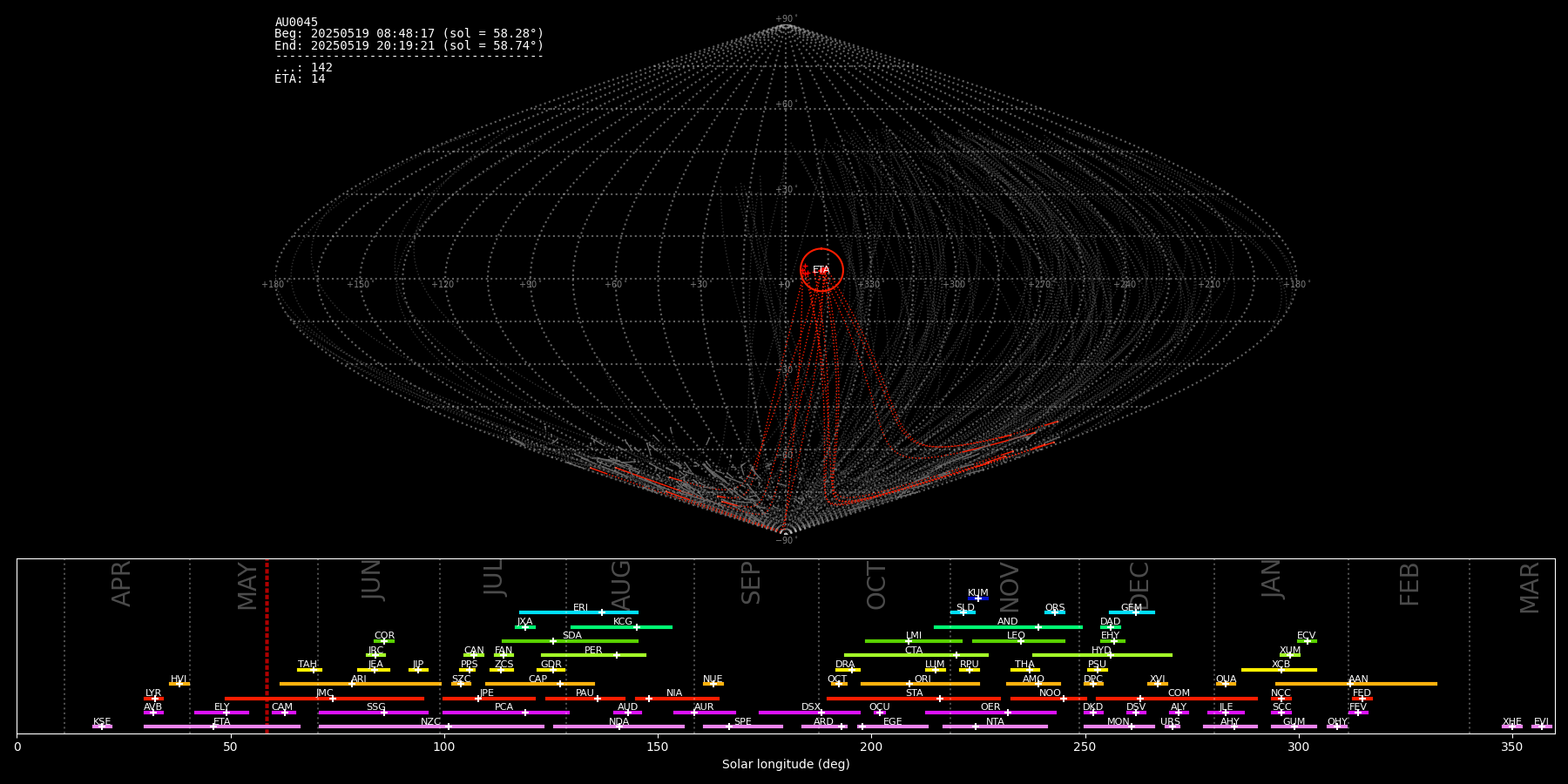The image size is (1568, 784).
Task: Click the unclassified count 142 line
Action: coord(303,68)
